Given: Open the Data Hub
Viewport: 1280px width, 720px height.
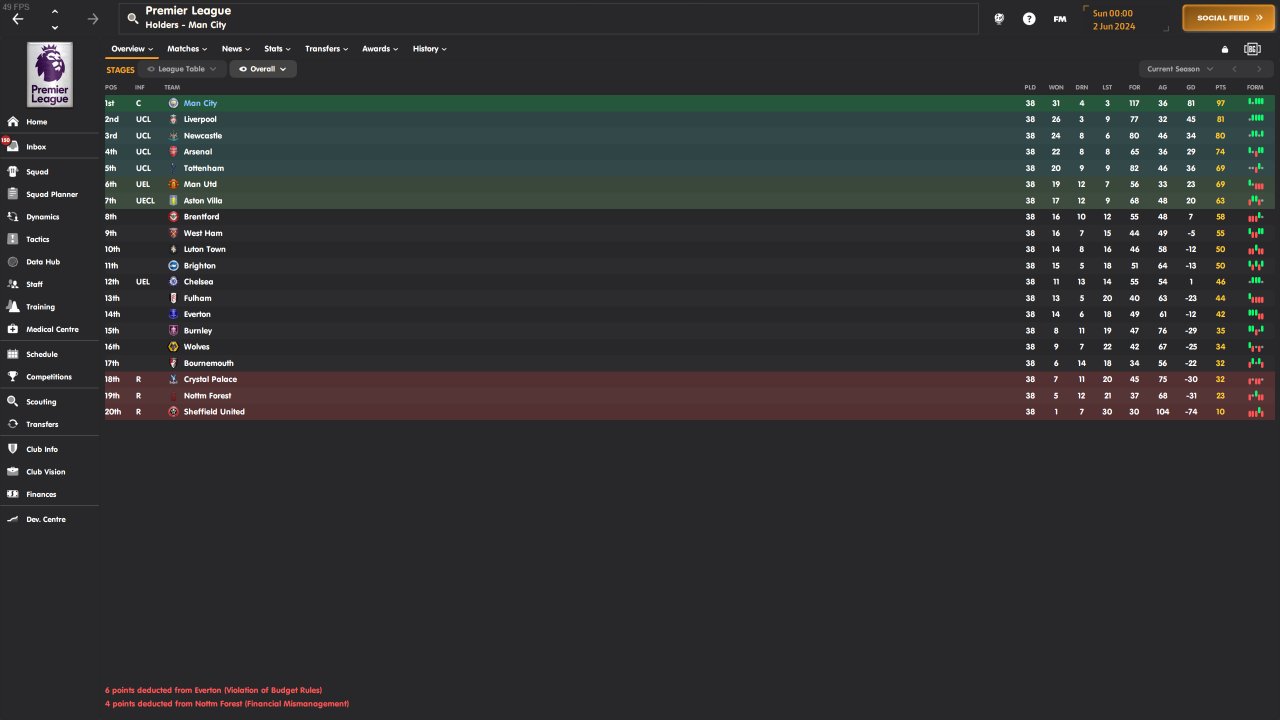Looking at the screenshot, I should click(x=43, y=262).
